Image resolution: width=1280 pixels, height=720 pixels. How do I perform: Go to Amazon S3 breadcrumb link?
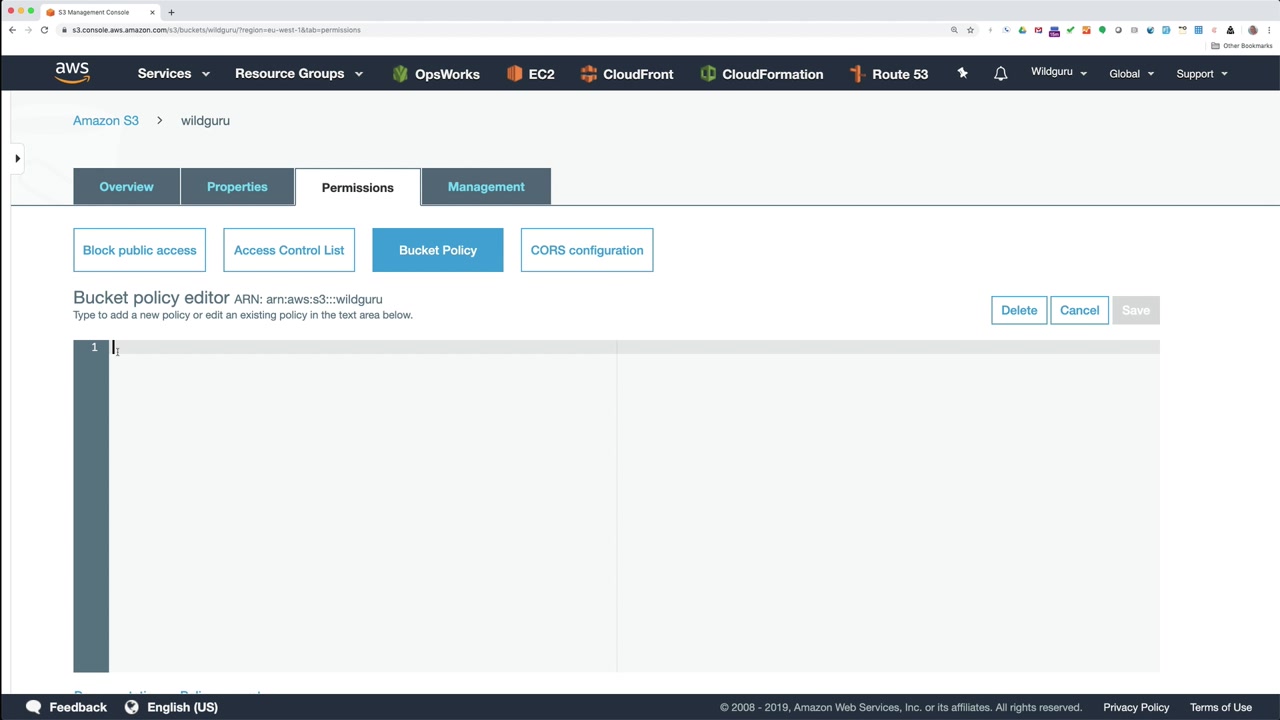[x=106, y=120]
